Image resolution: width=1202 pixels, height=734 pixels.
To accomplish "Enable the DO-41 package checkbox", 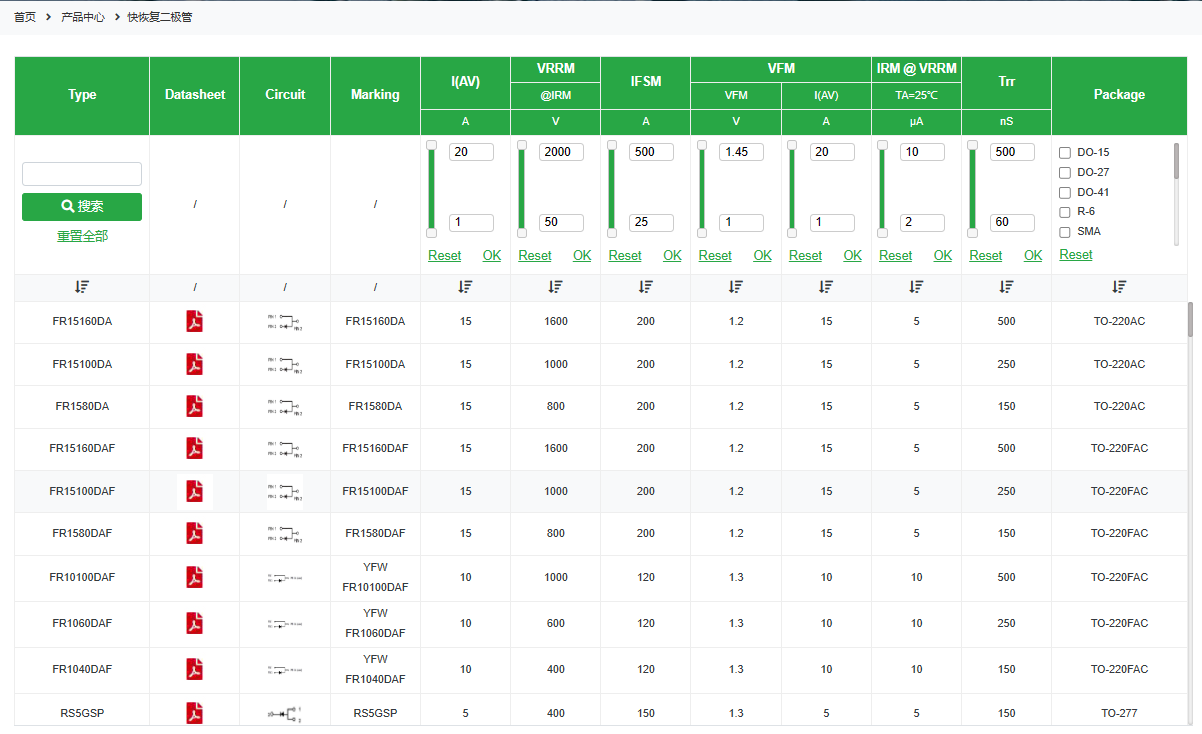I will click(x=1065, y=192).
